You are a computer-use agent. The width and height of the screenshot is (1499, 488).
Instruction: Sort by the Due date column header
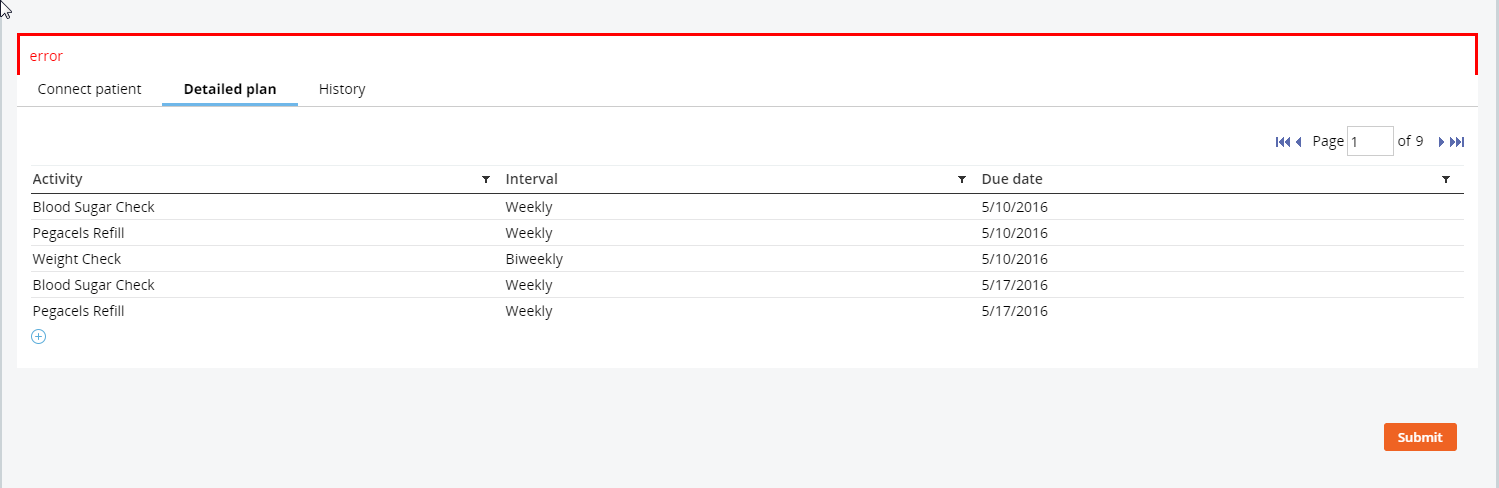pos(1012,179)
